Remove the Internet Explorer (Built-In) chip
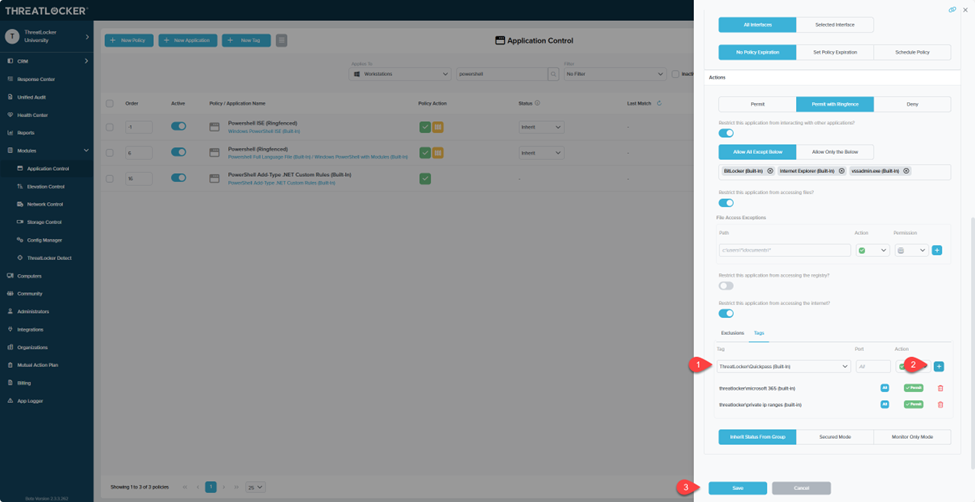 coord(841,171)
